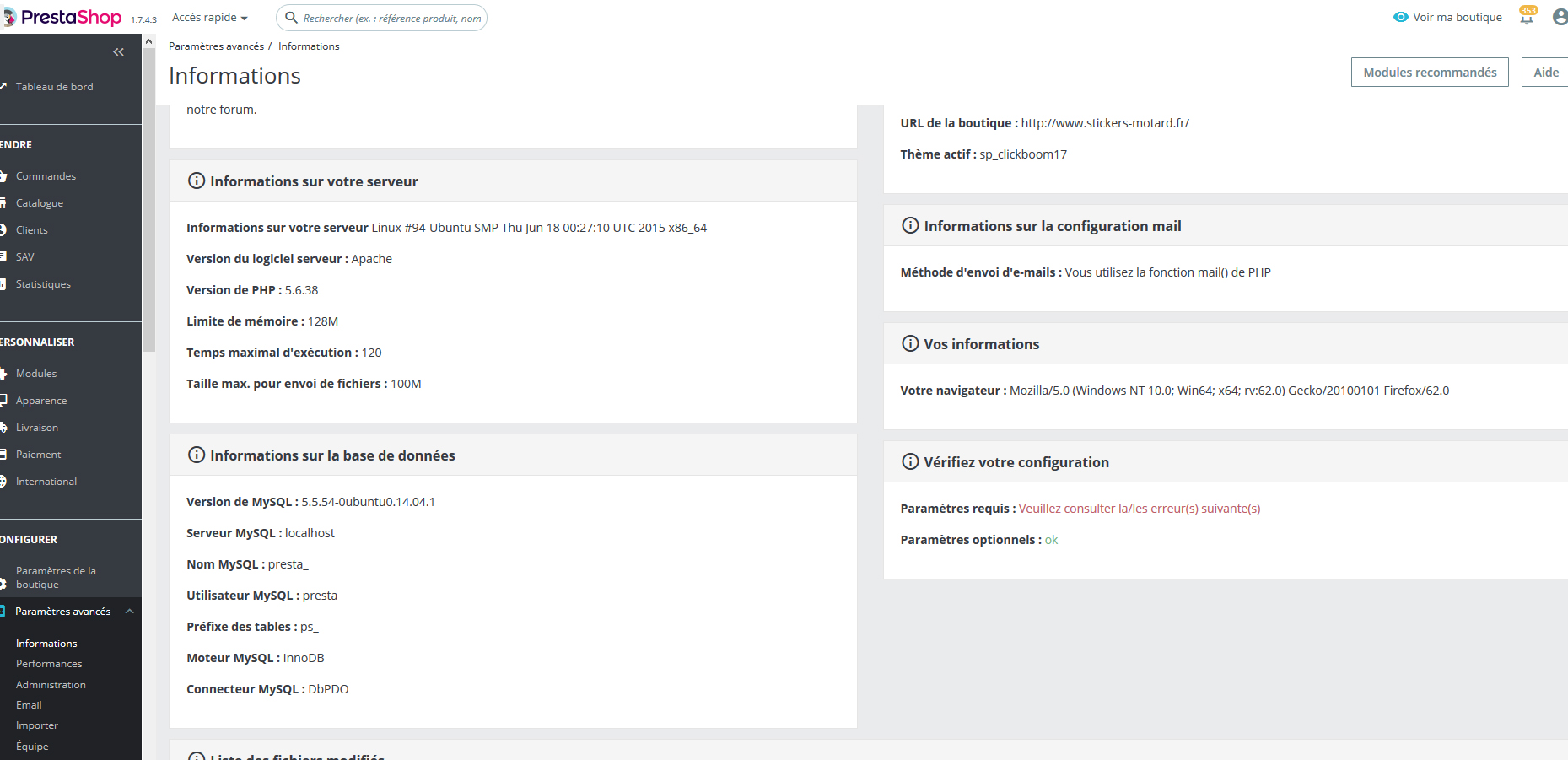Click the Modules recommandés button
Image resolution: width=1568 pixels, height=760 pixels.
[1430, 73]
